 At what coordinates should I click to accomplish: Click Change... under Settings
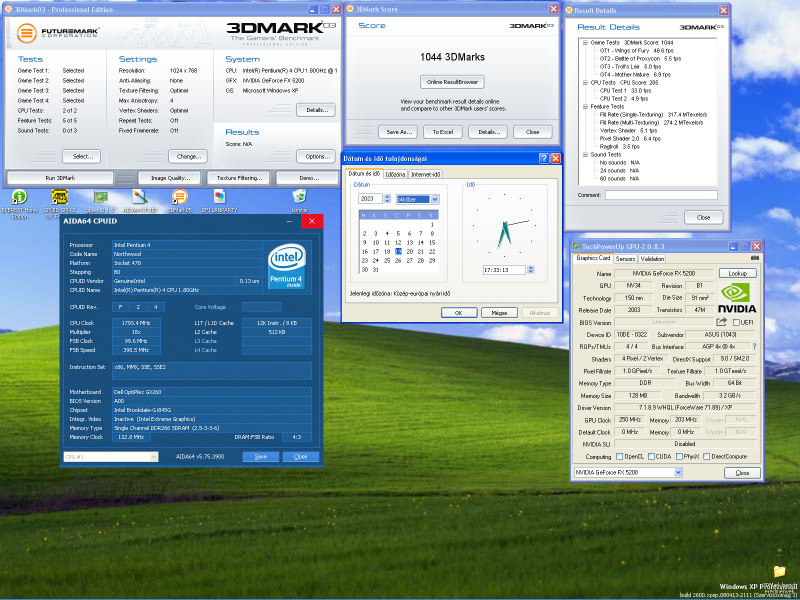pyautogui.click(x=188, y=157)
